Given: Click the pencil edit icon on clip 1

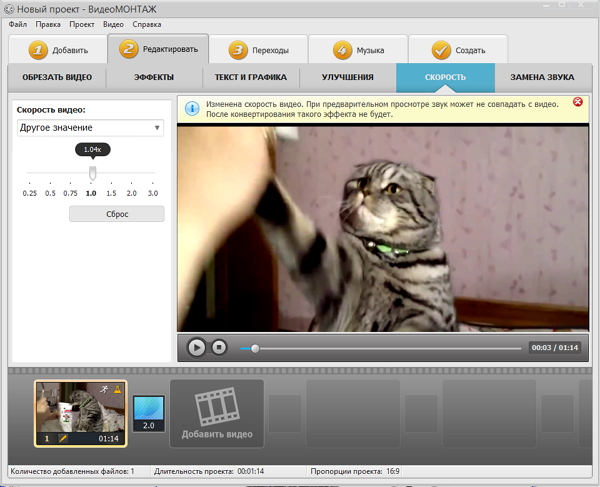Looking at the screenshot, I should tap(63, 438).
